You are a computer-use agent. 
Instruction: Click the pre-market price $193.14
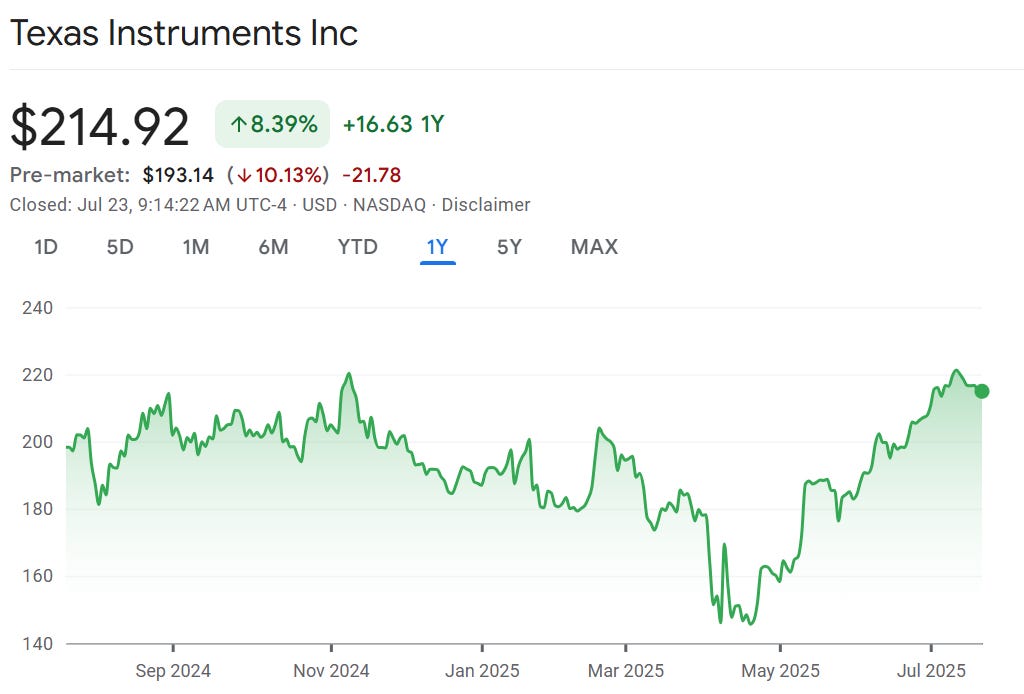tap(178, 175)
